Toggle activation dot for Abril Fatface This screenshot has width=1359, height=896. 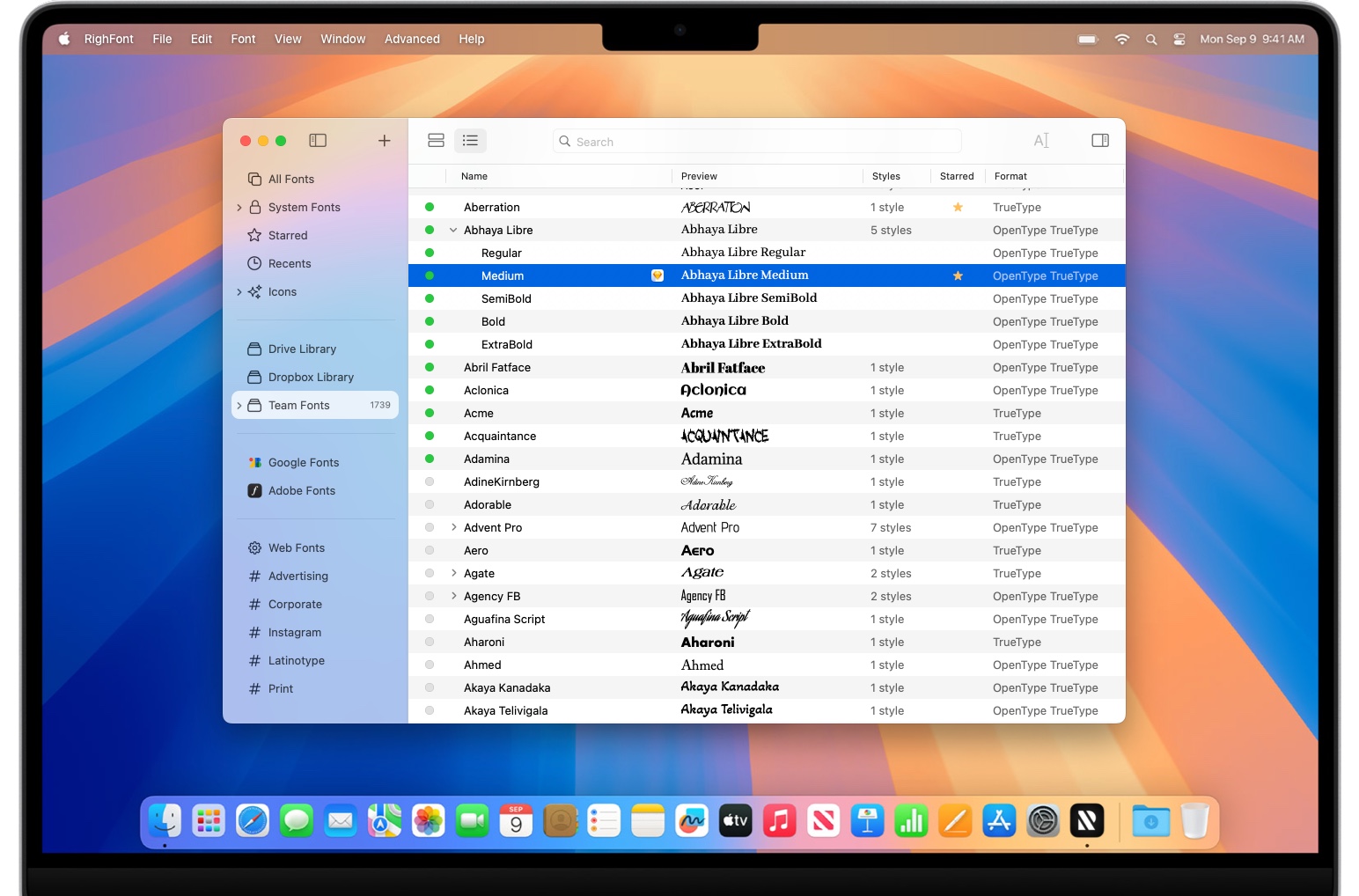430,367
